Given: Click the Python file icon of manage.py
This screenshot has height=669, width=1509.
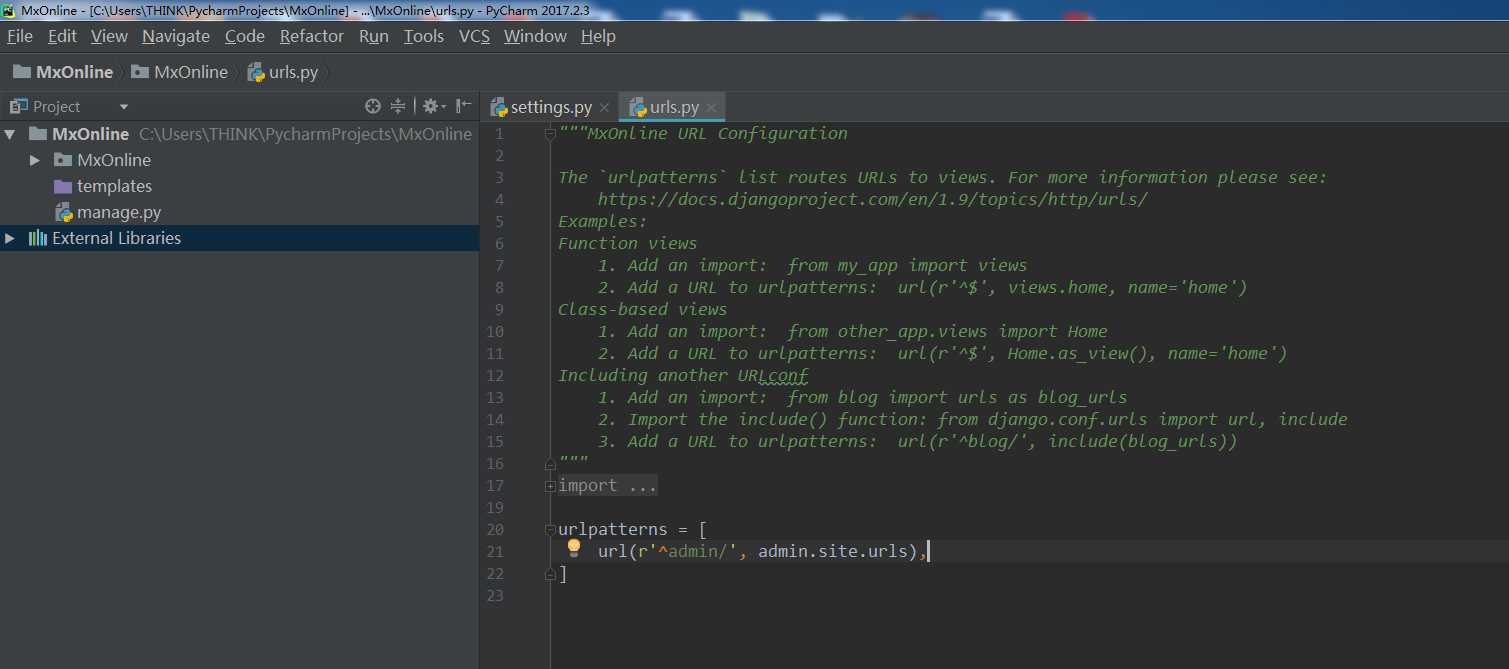Looking at the screenshot, I should point(63,212).
